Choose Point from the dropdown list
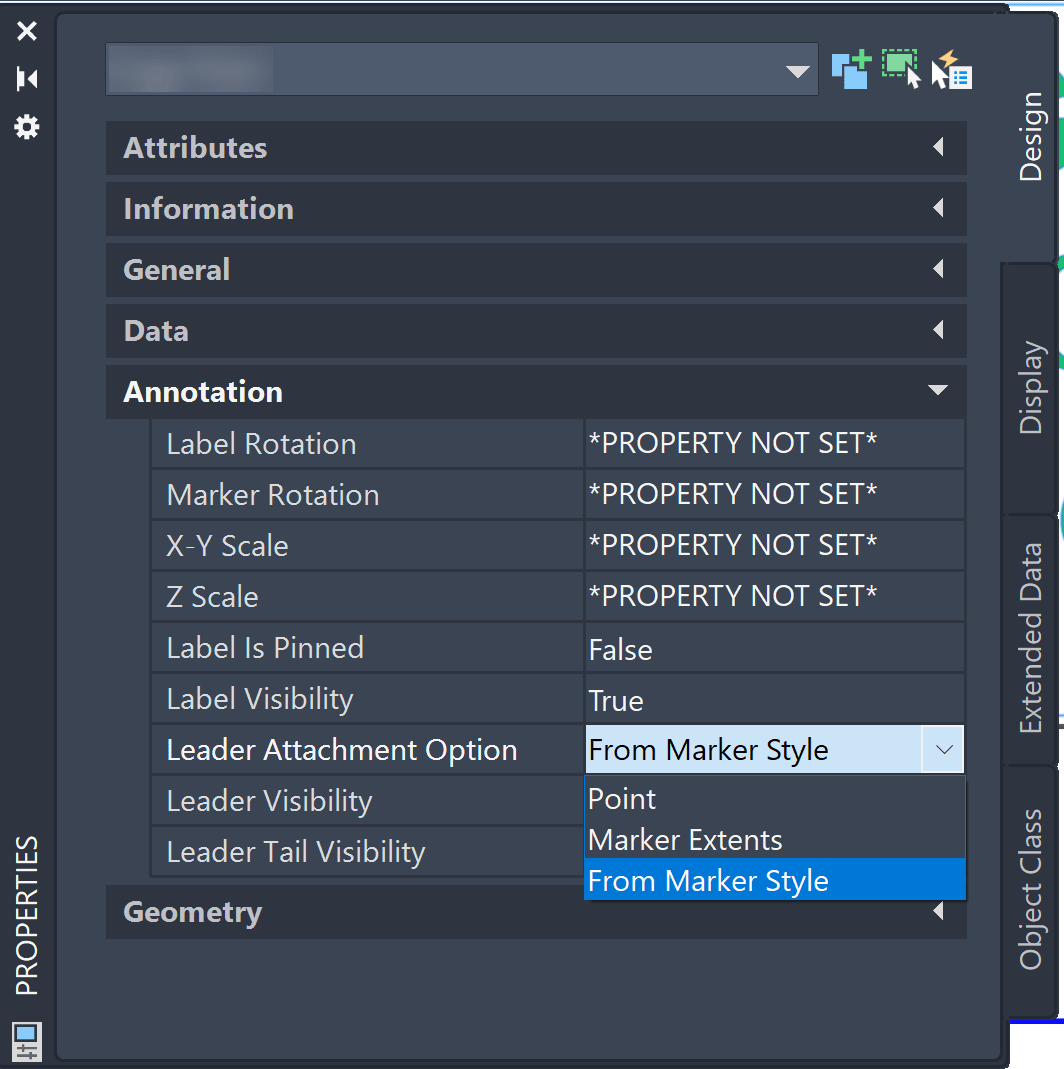This screenshot has width=1064, height=1069. point(775,799)
